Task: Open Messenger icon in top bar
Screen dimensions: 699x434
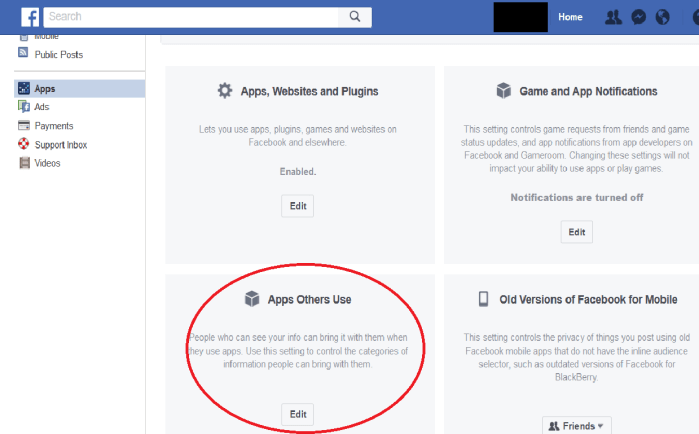Action: [638, 17]
